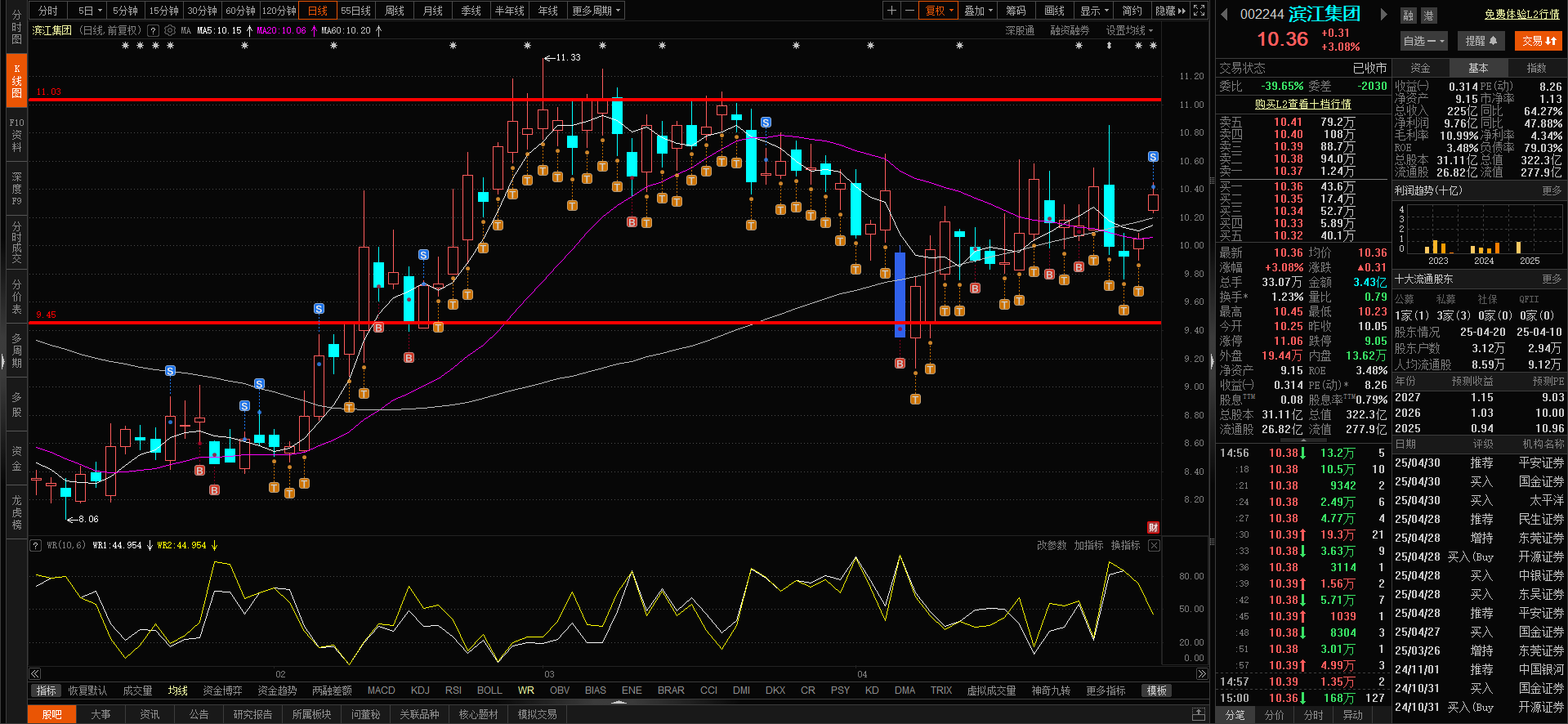
Task: Toggle 简约 simple view mode
Action: click(1132, 11)
